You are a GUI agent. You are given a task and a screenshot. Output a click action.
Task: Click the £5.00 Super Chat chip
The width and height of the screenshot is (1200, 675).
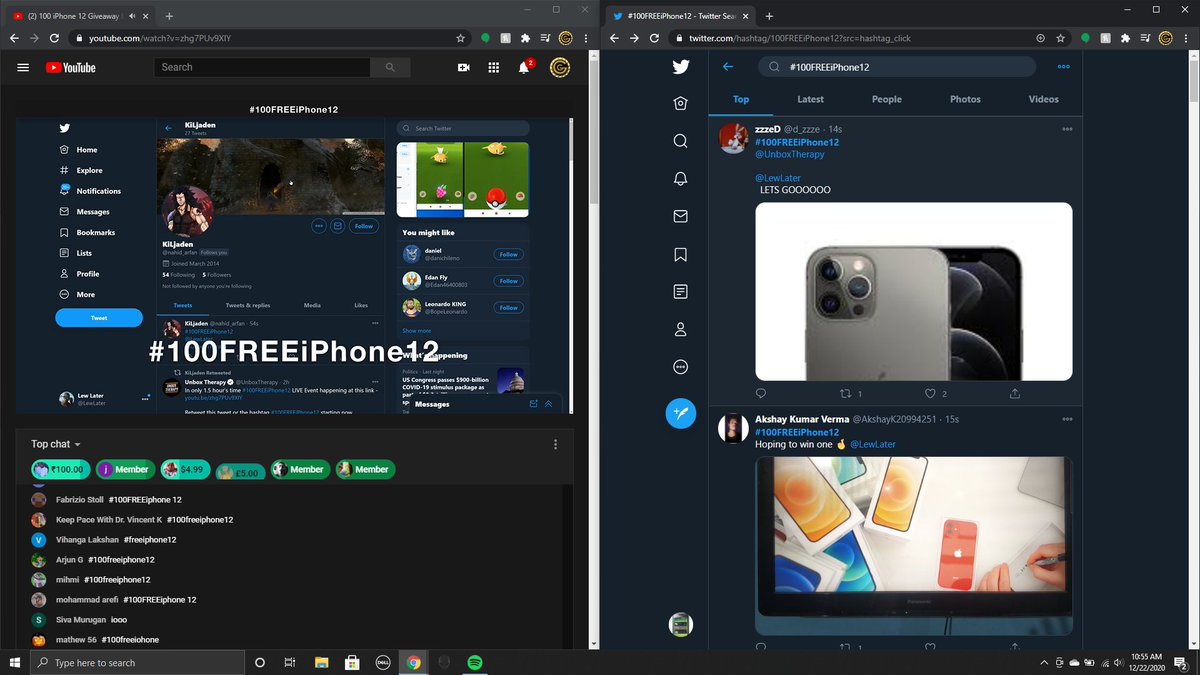coord(240,470)
